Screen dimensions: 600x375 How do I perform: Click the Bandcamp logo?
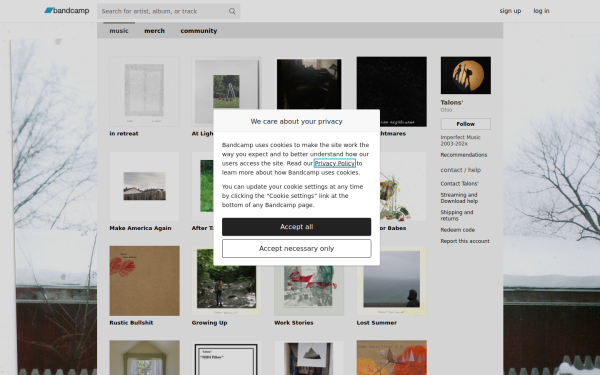click(67, 11)
